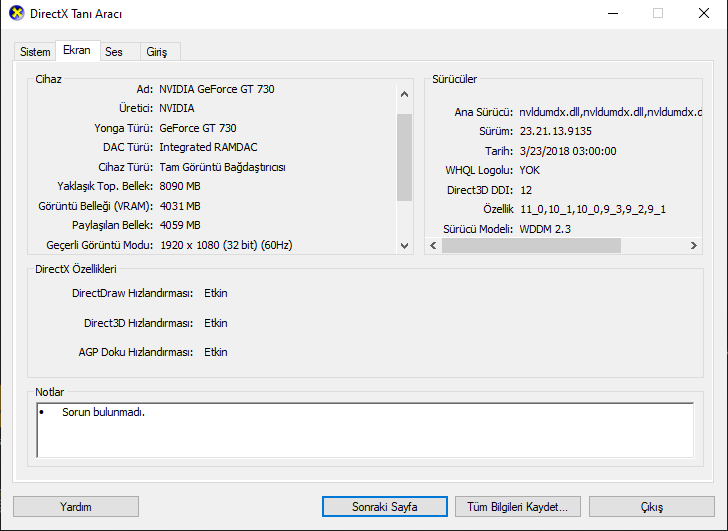The image size is (728, 531).
Task: Click the Geçerli Görüntü Modu label
Action: (100, 245)
